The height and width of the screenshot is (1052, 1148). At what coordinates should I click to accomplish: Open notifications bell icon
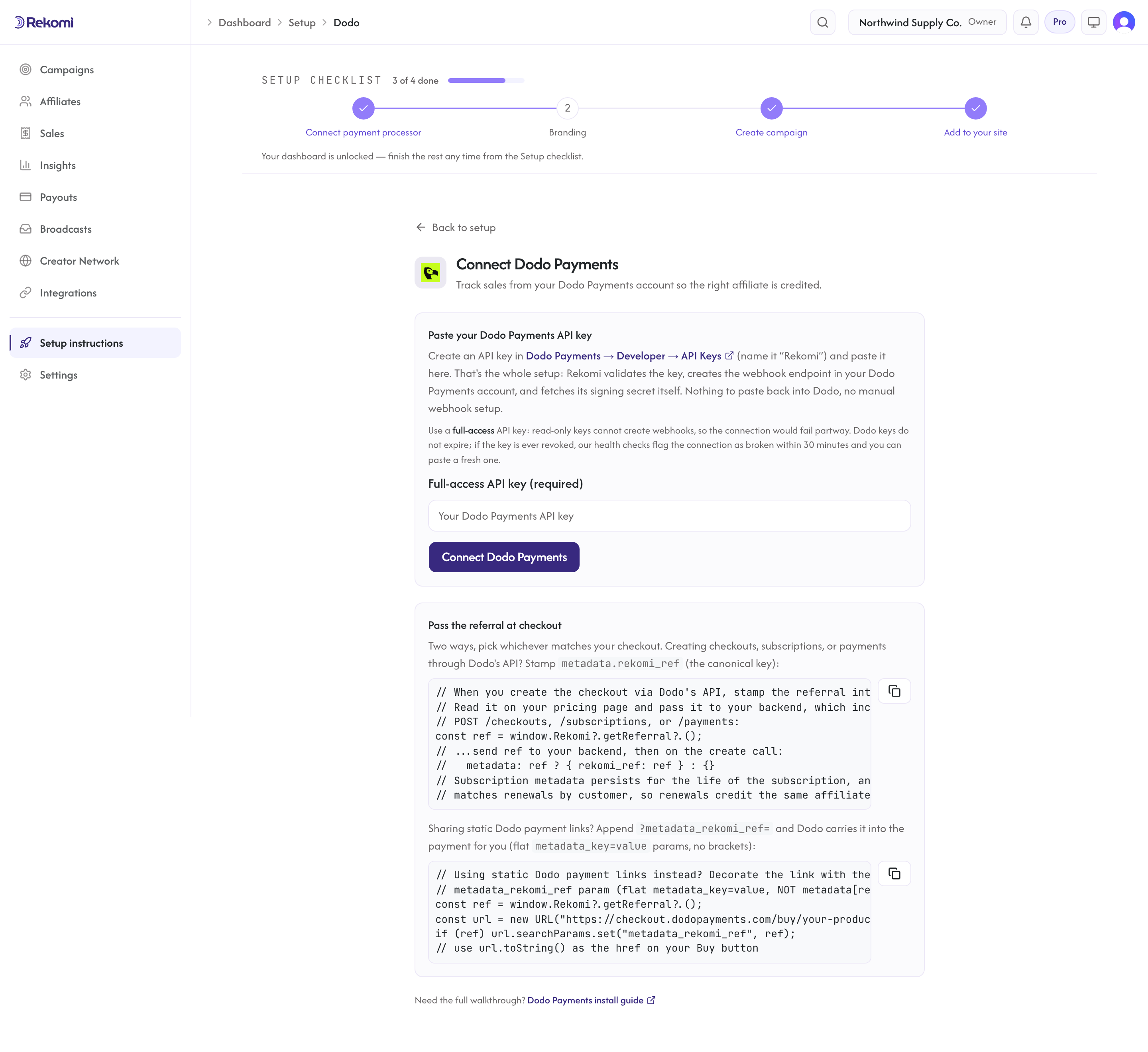[1026, 22]
